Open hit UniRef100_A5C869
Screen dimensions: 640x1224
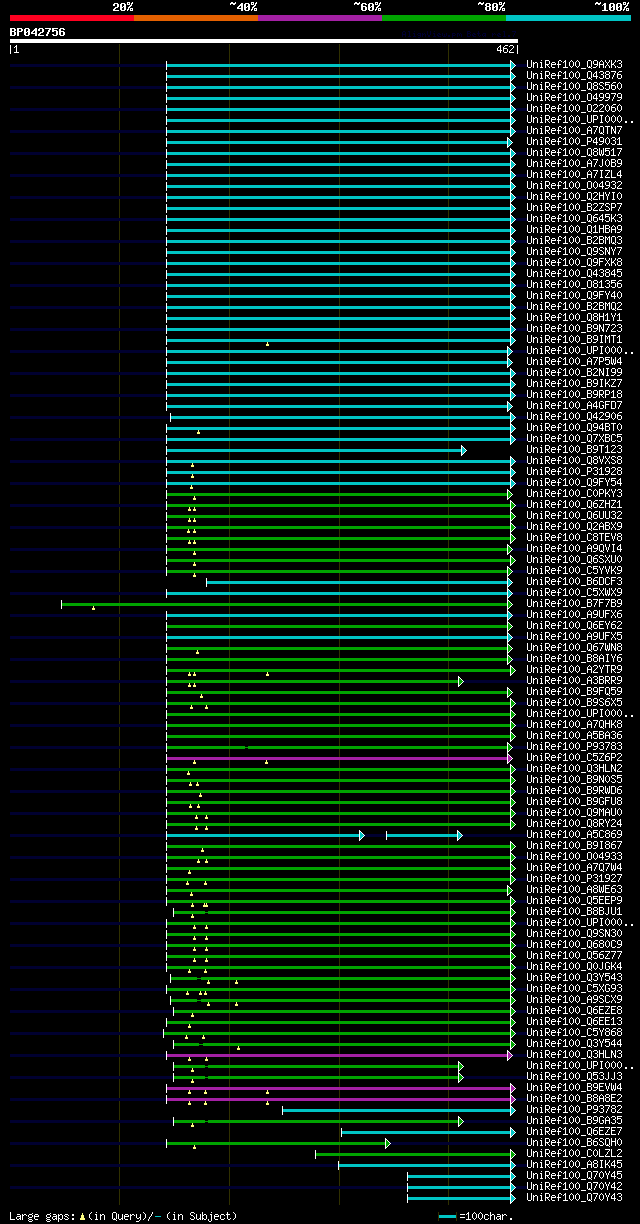pyautogui.click(x=574, y=834)
